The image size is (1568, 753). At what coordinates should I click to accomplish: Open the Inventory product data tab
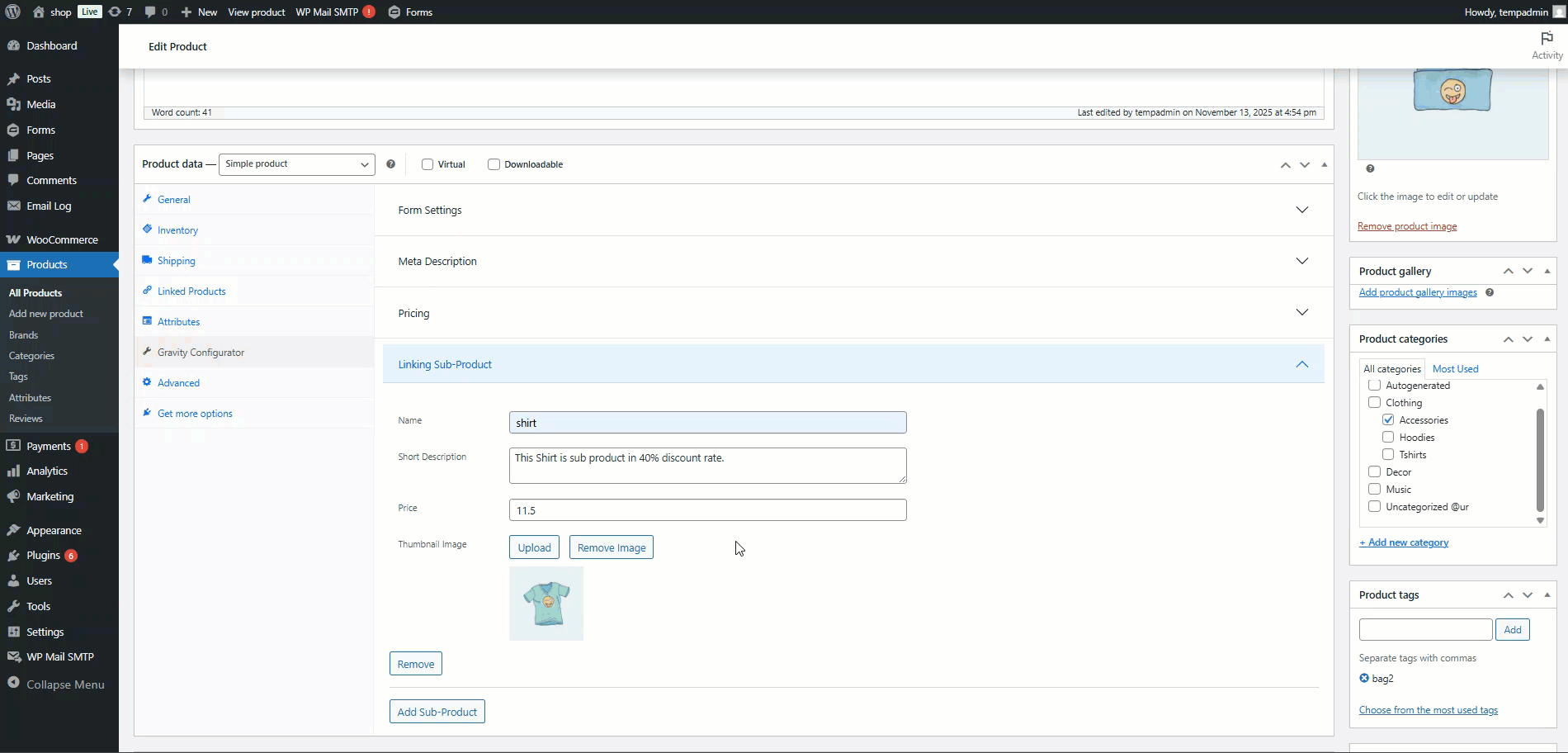click(177, 230)
